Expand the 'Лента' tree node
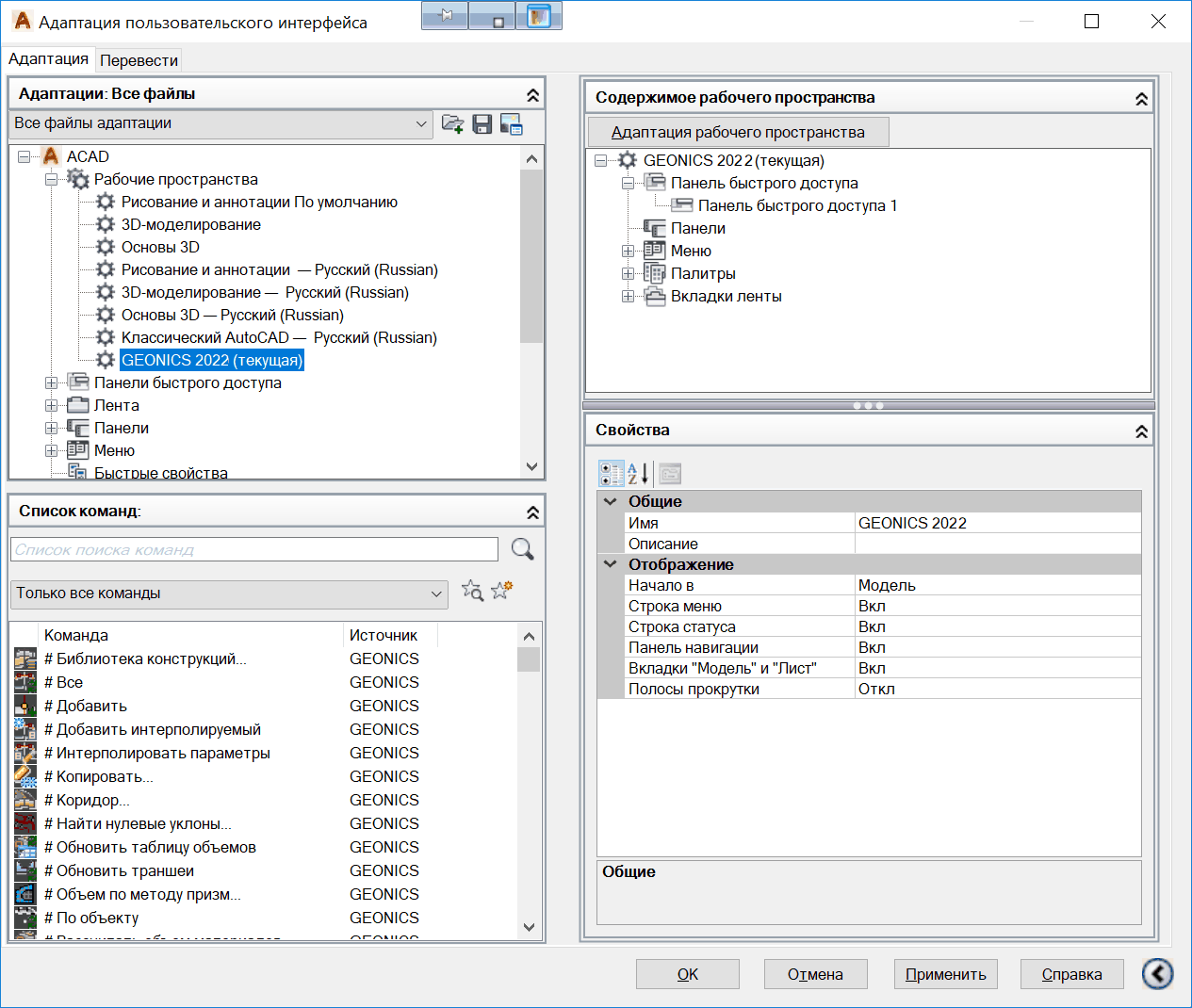The height and width of the screenshot is (1008, 1192). (52, 406)
